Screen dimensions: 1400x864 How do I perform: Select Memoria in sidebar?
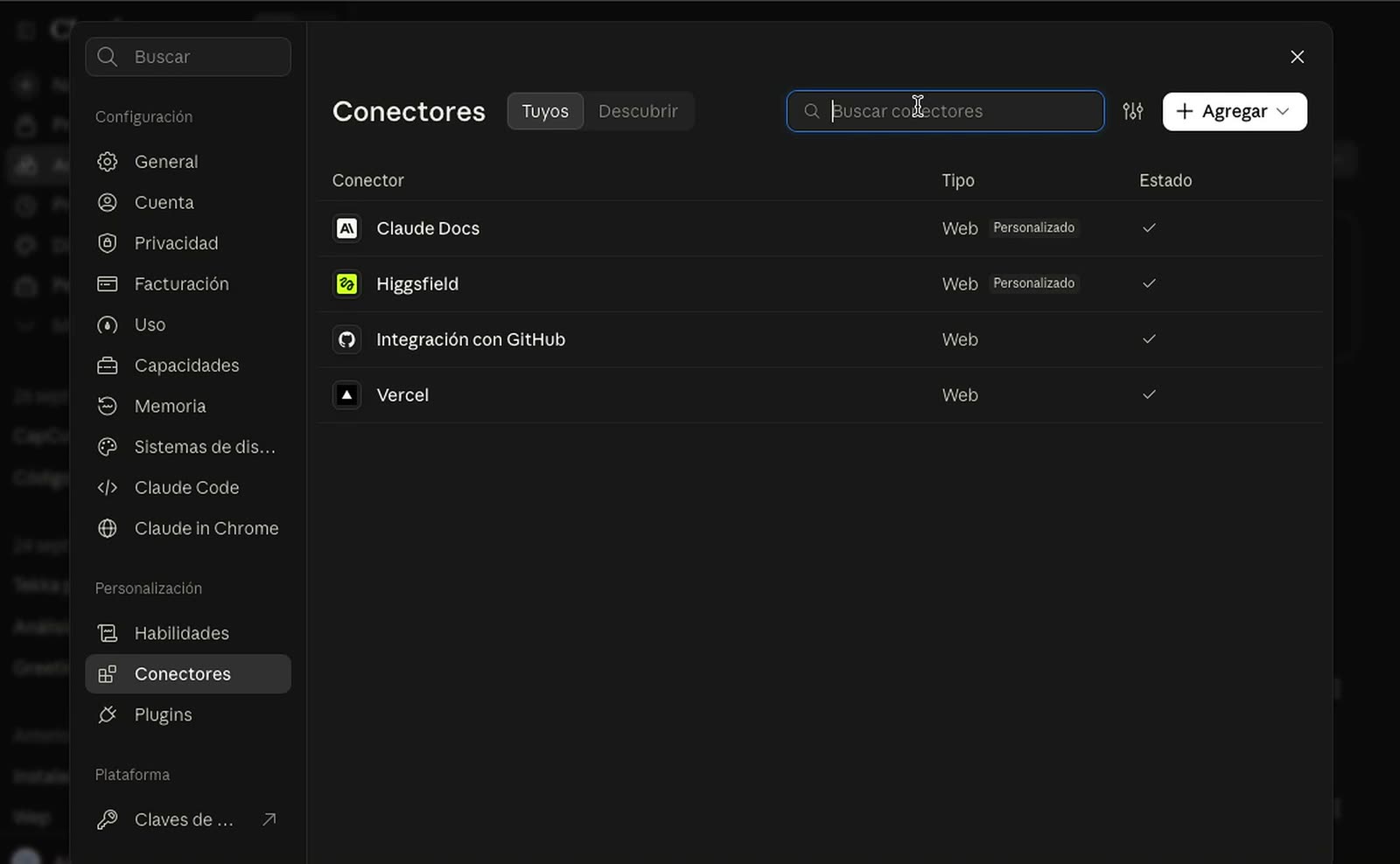pos(188,407)
